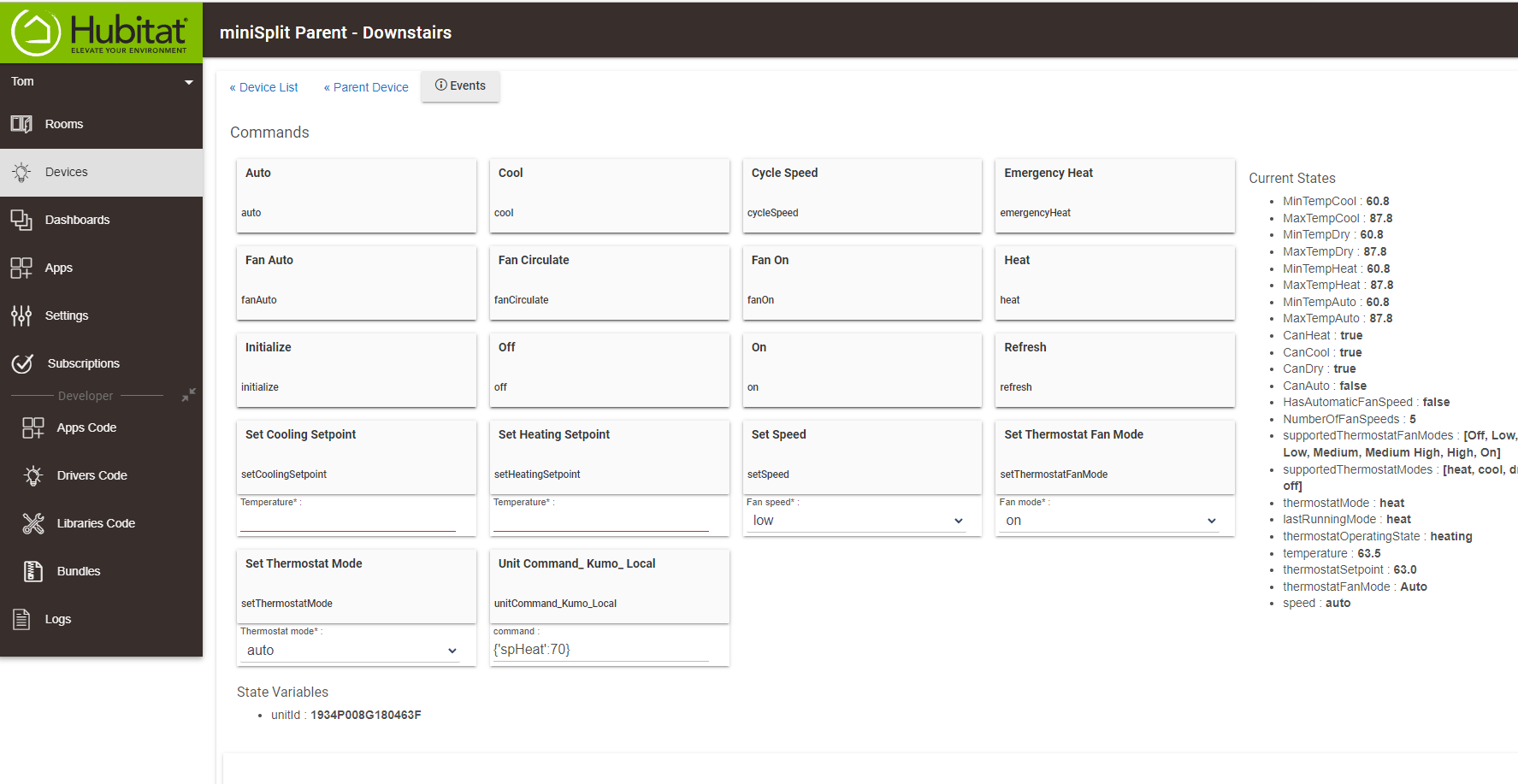Click the Rooms sidebar icon

(x=21, y=124)
